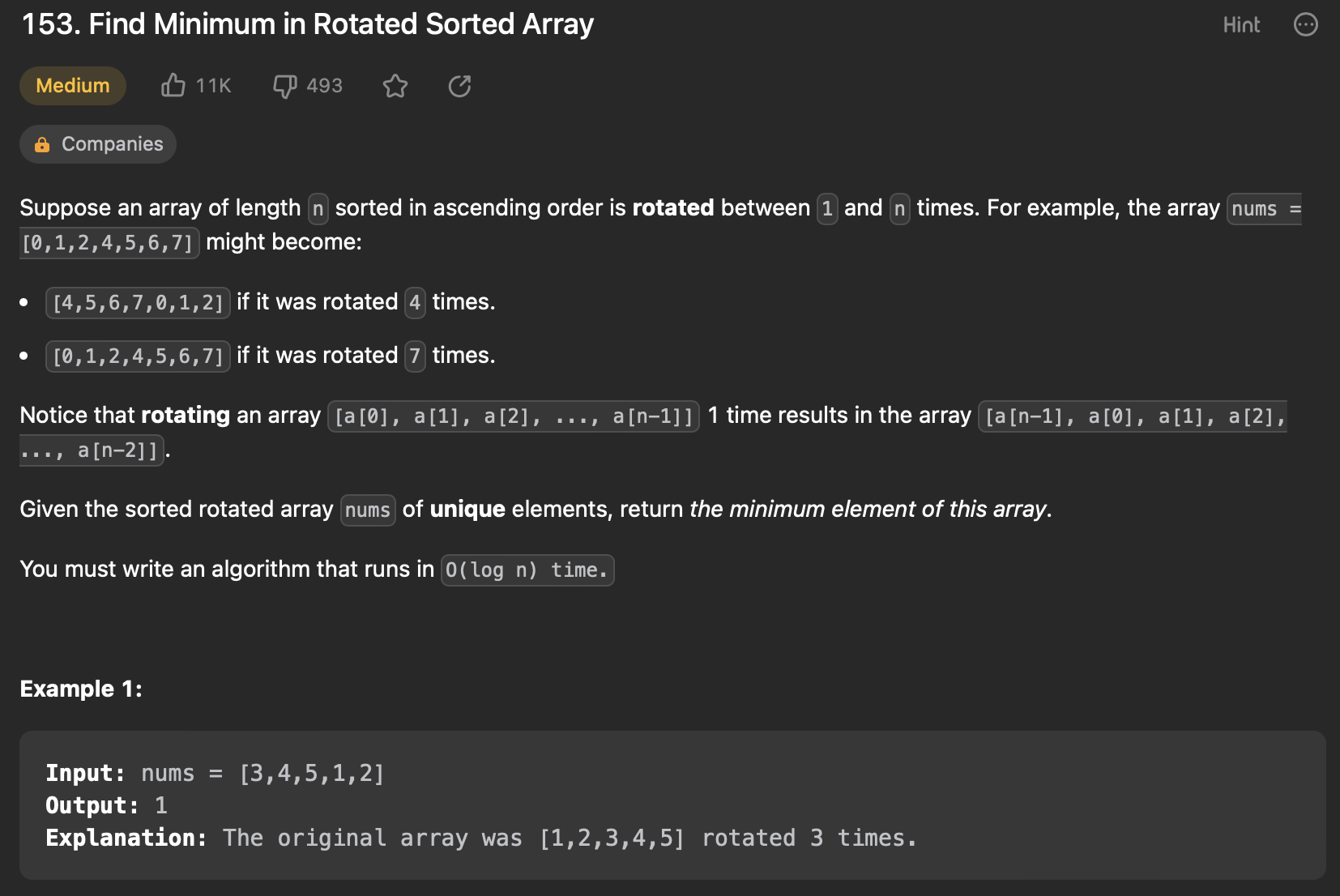This screenshot has width=1340, height=896.
Task: Click the Output line in Example 1
Action: 106,805
